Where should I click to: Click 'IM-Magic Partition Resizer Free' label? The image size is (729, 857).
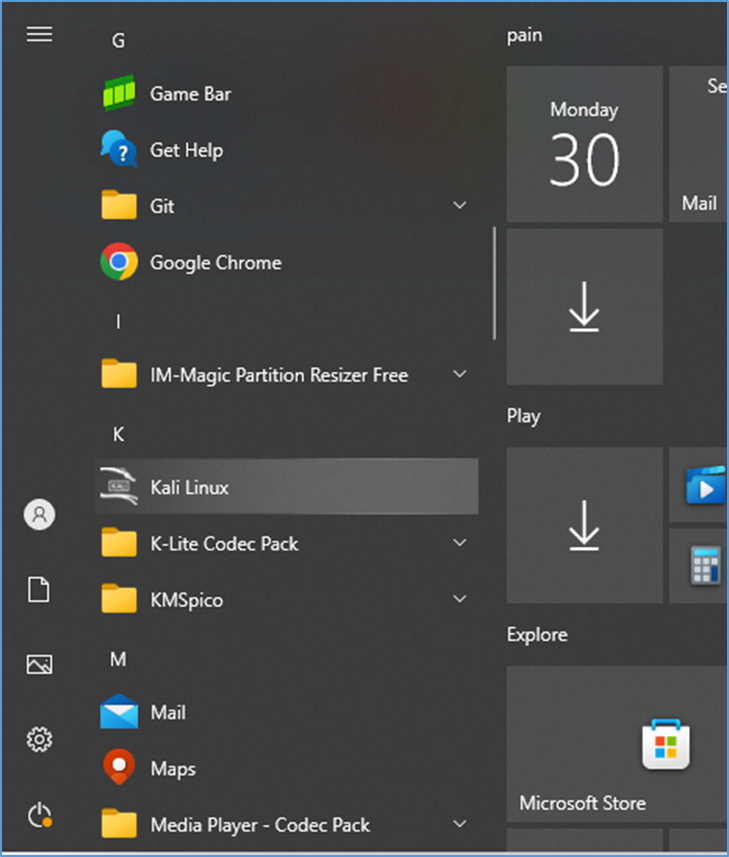click(x=279, y=375)
